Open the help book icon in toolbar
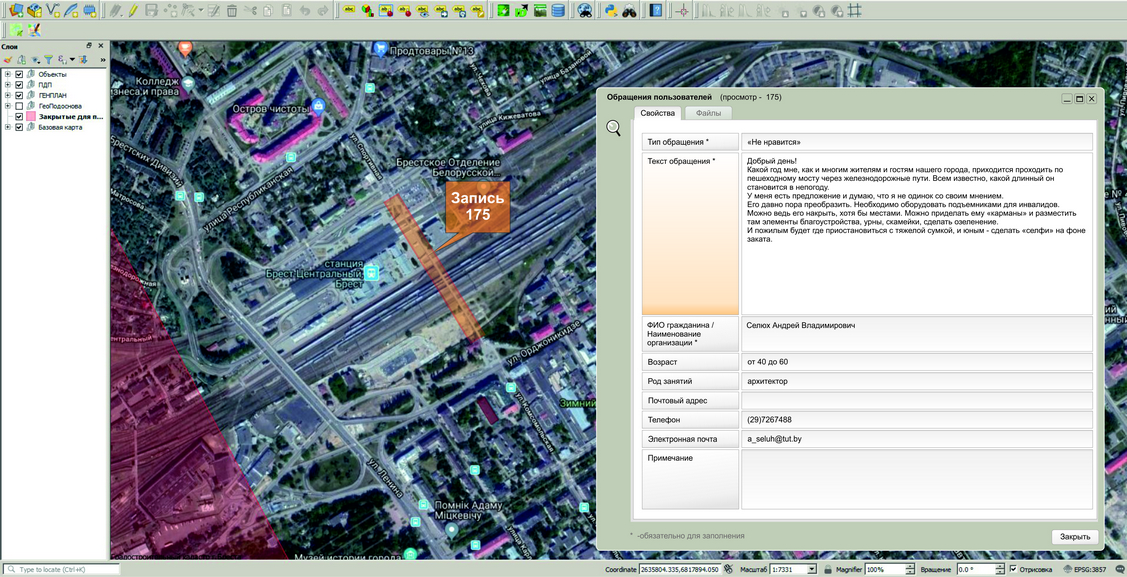 tap(656, 11)
